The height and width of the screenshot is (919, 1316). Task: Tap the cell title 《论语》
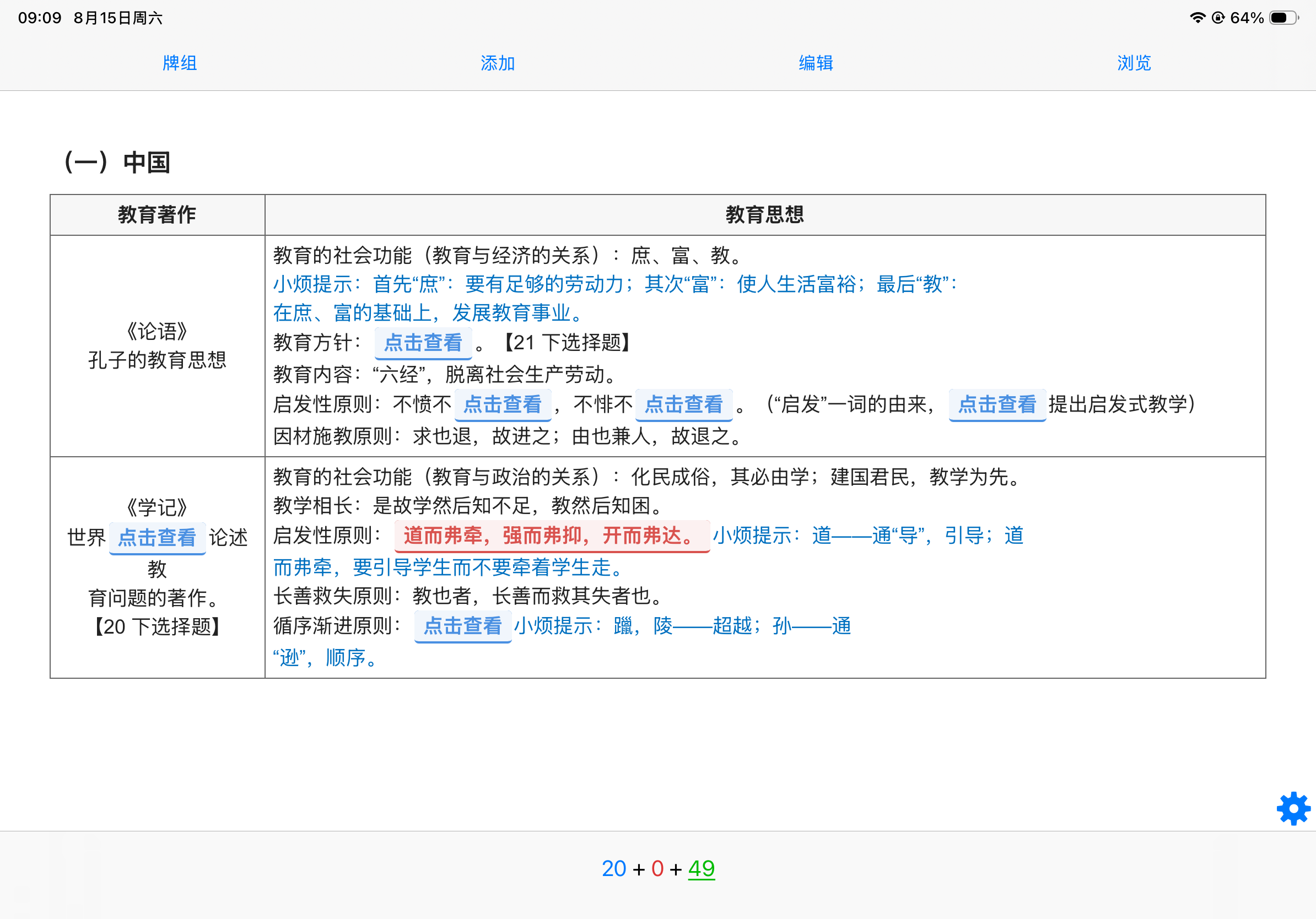pyautogui.click(x=157, y=331)
